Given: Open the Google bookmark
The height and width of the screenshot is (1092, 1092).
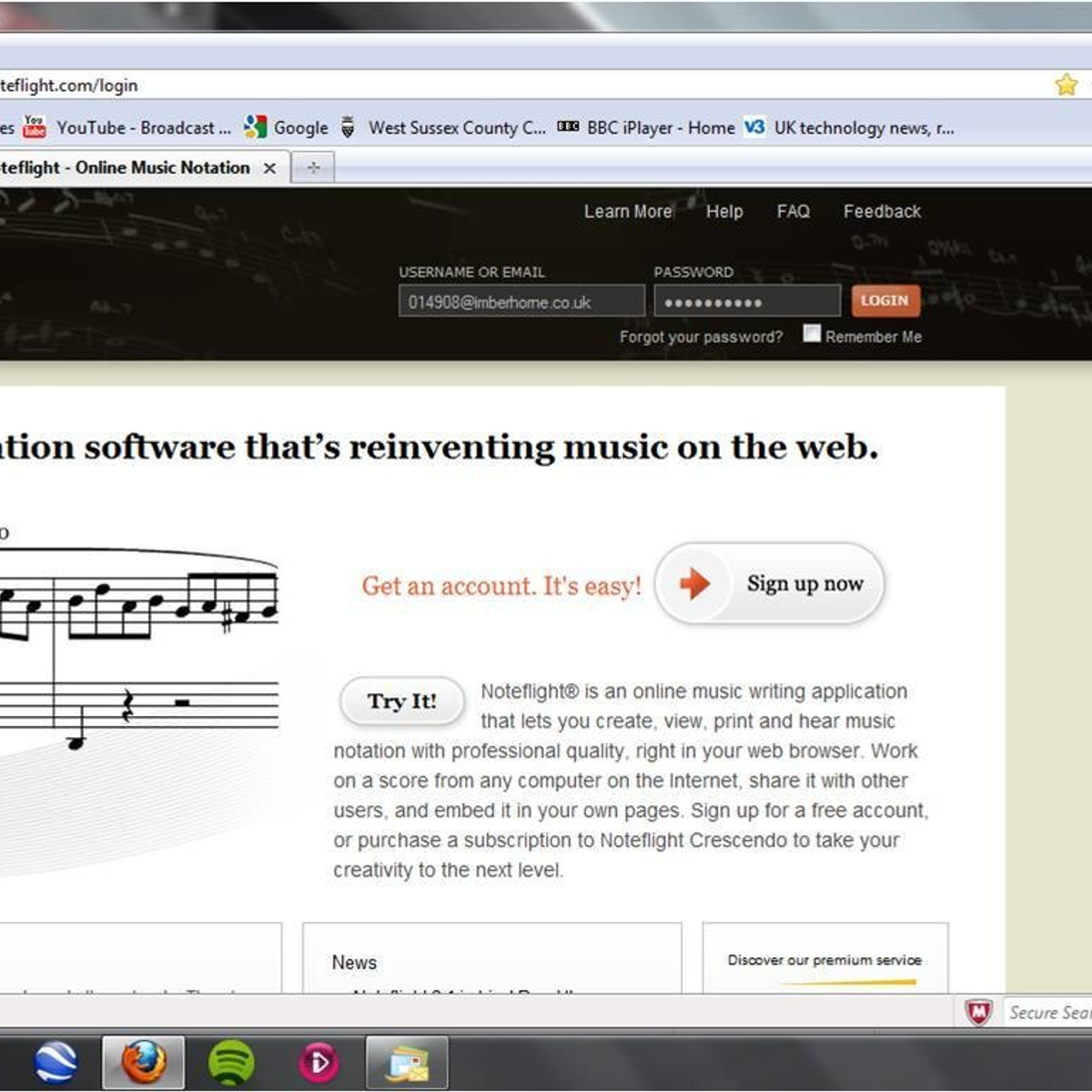Looking at the screenshot, I should (x=287, y=127).
